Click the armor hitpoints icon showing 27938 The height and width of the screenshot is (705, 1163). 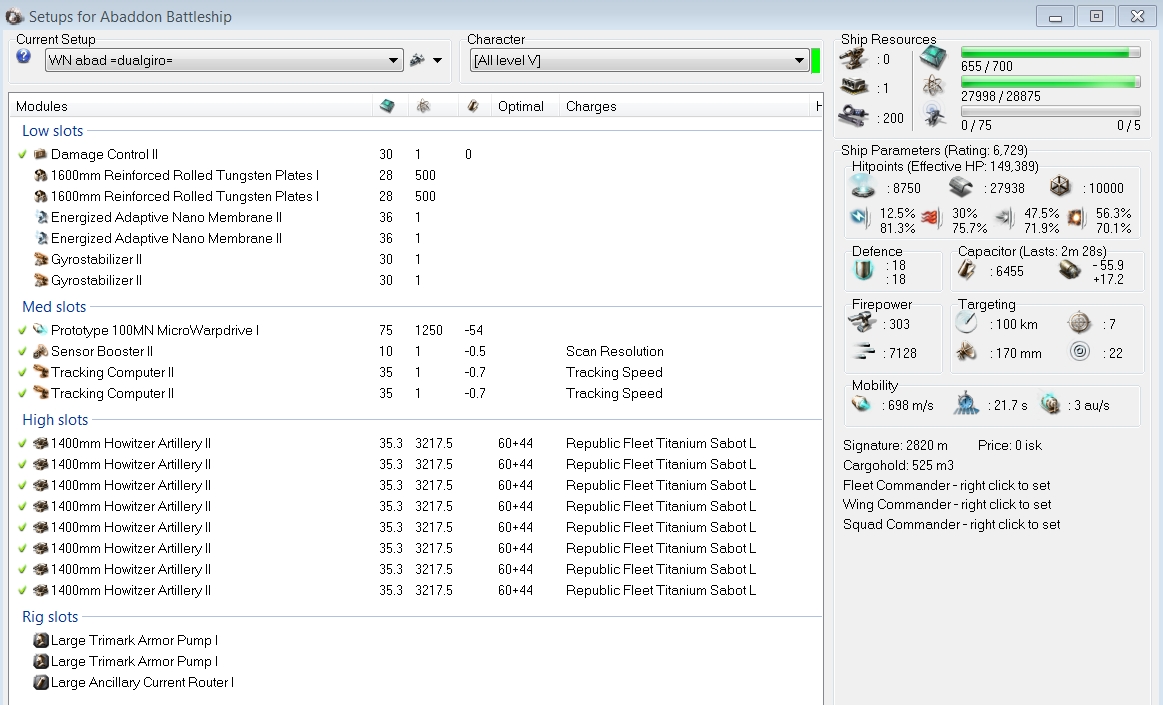pos(961,186)
